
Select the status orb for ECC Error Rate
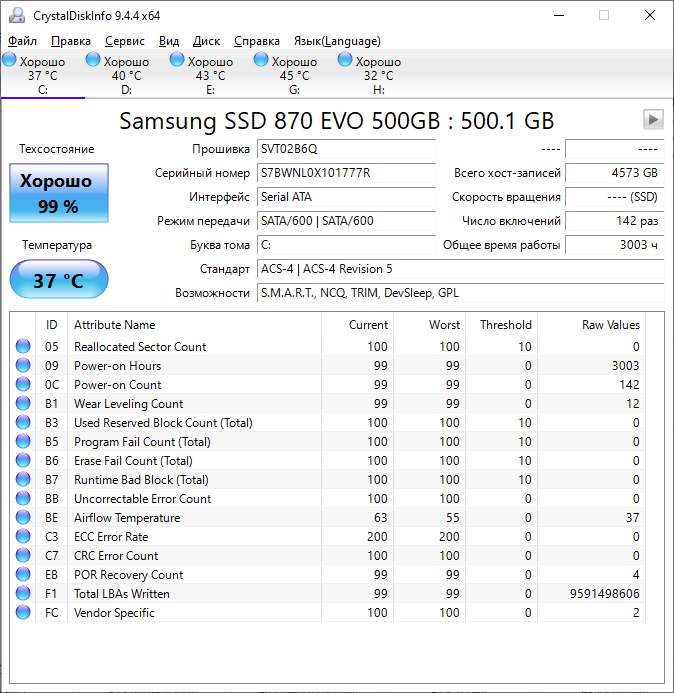point(23,537)
